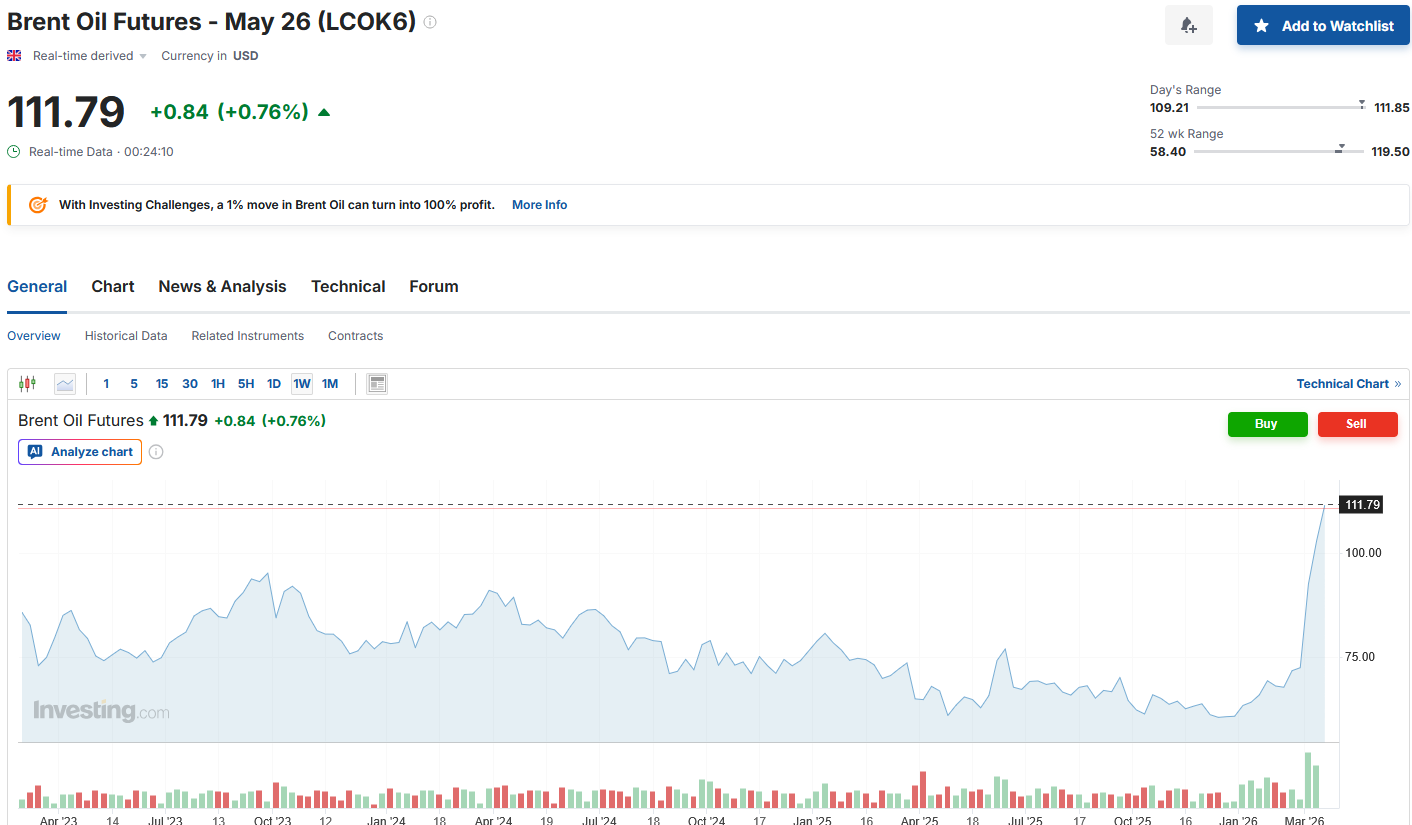
Task: Go to the Technical tab
Action: 348,287
